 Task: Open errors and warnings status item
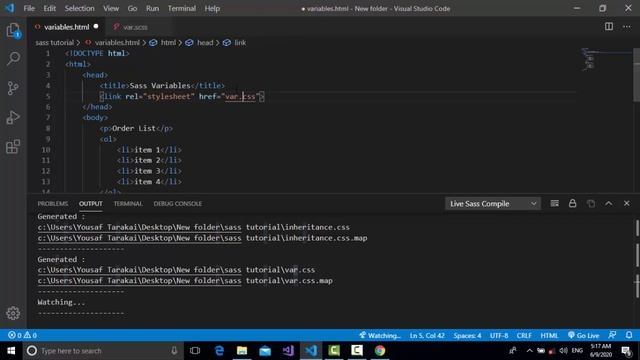pyautogui.click(x=22, y=335)
